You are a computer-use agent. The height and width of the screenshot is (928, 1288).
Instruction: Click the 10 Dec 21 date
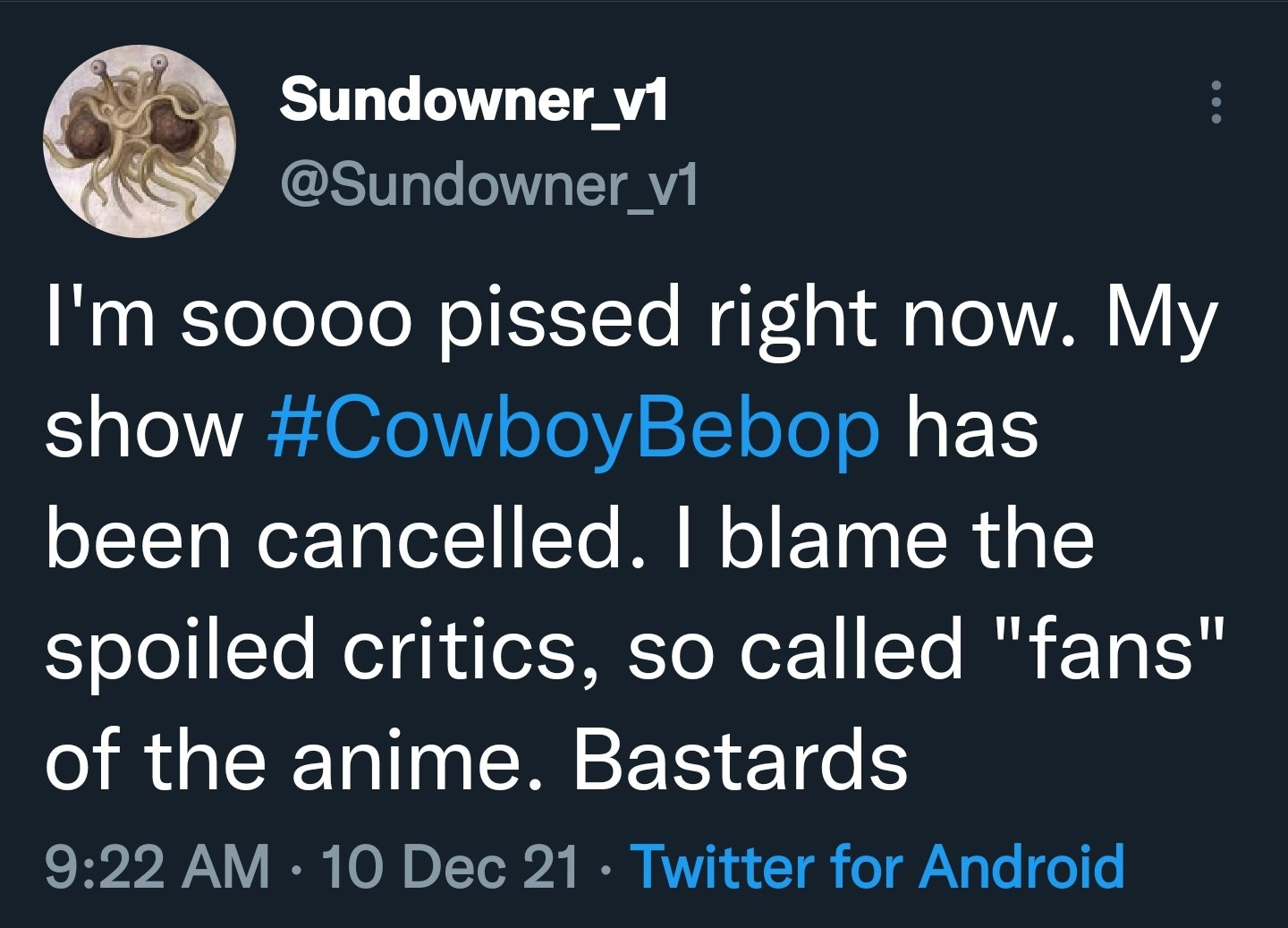click(450, 867)
